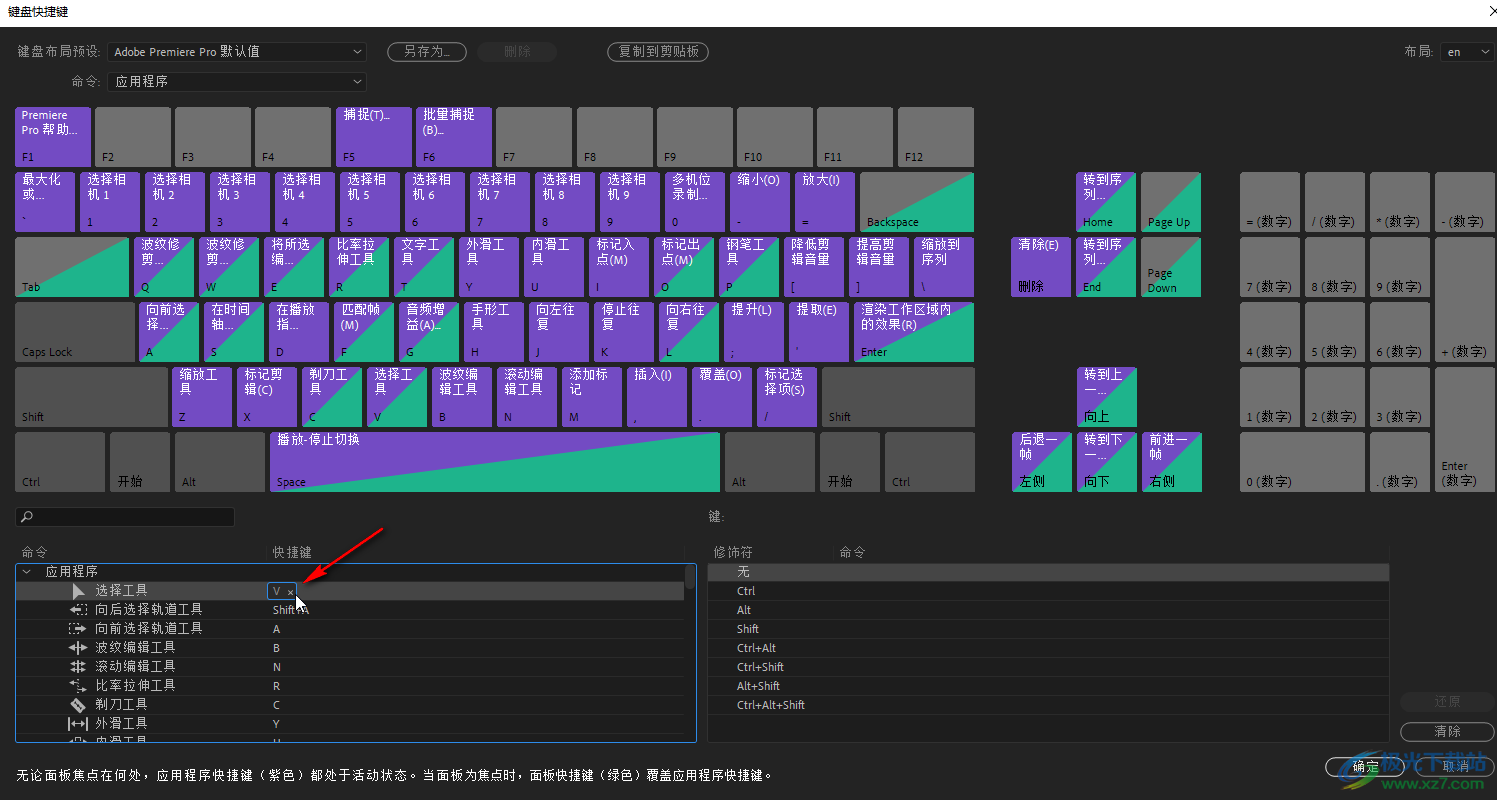The image size is (1497, 800).
Task: Open the 布局 en language dropdown
Action: (x=1467, y=52)
